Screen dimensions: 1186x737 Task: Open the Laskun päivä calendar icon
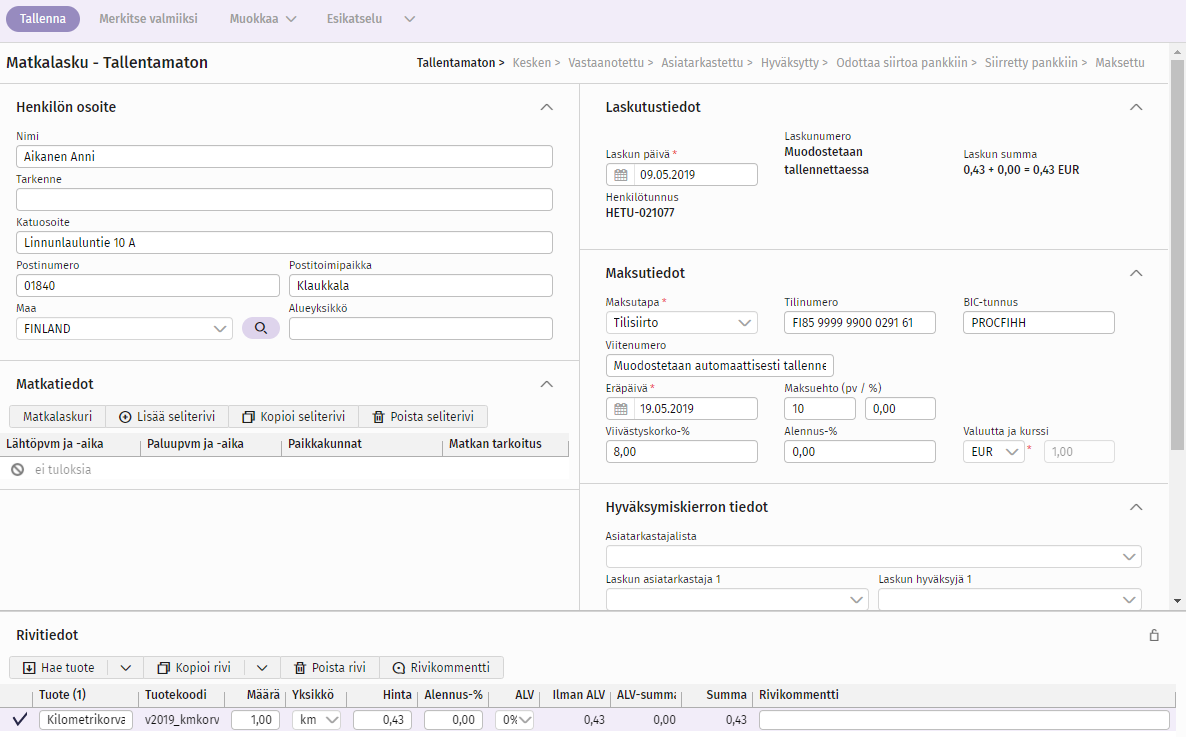click(x=621, y=175)
